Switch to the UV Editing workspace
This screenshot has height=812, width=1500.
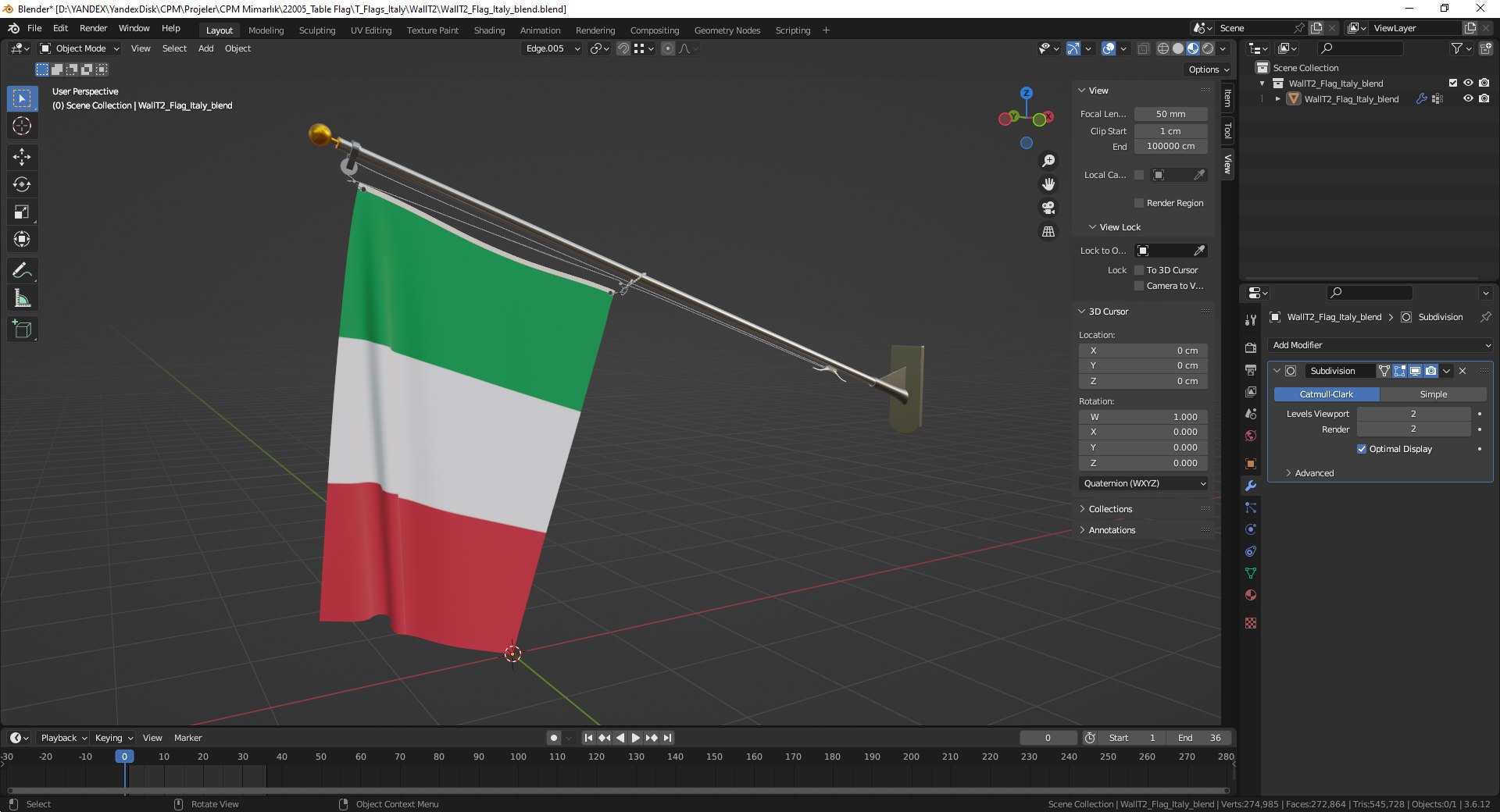(371, 30)
